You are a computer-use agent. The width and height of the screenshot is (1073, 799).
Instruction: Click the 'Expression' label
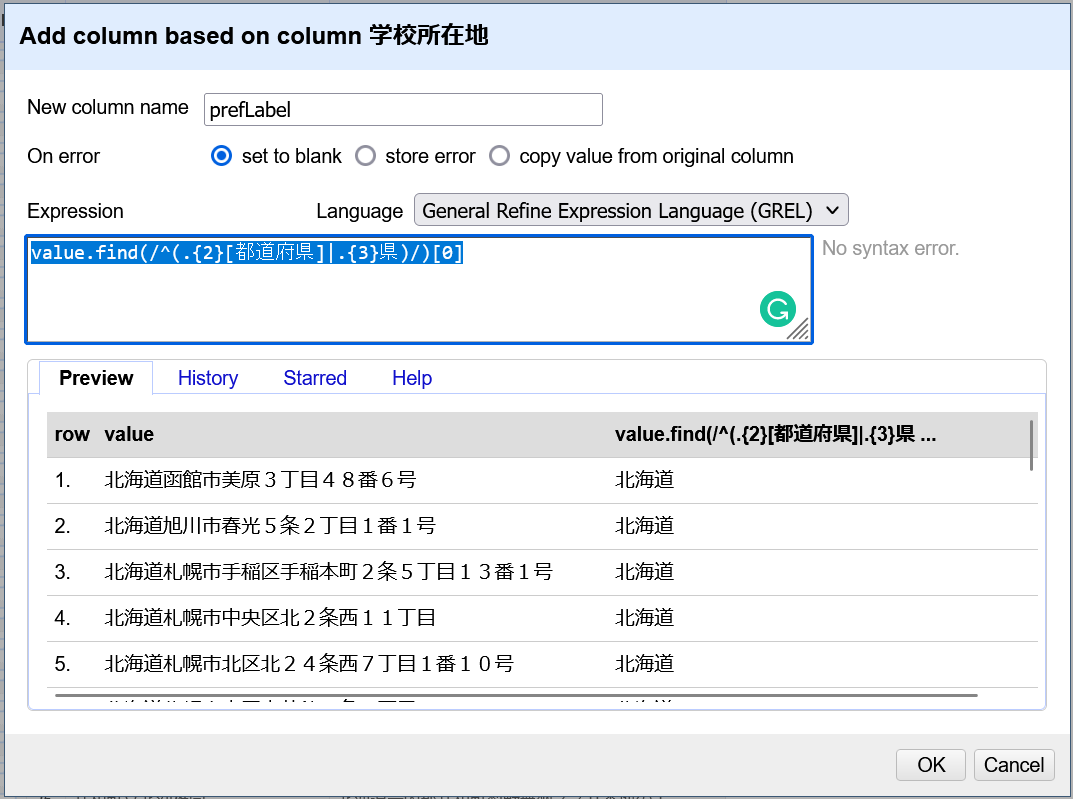[75, 211]
